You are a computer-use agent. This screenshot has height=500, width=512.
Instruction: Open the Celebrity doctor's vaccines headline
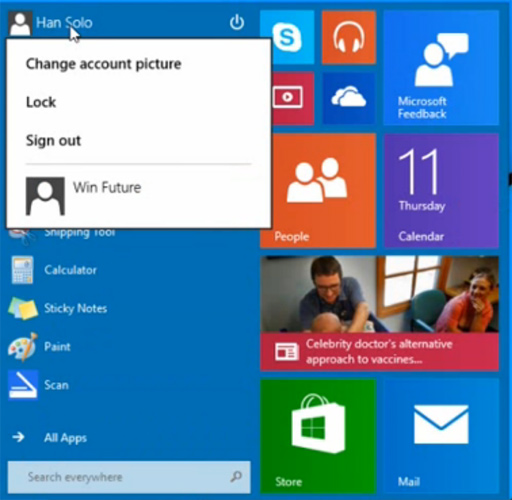click(x=379, y=352)
